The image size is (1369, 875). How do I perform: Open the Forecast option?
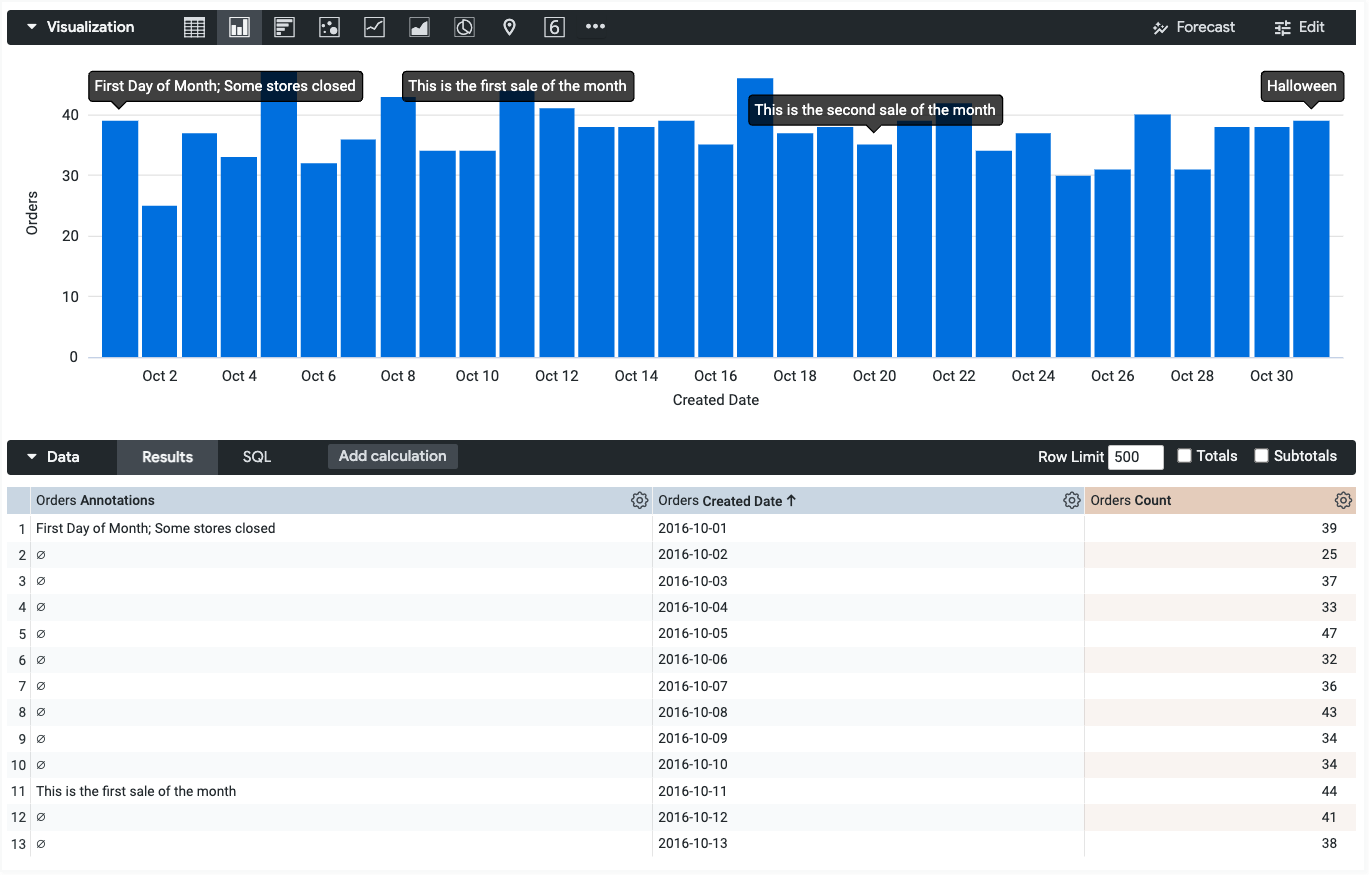1193,28
